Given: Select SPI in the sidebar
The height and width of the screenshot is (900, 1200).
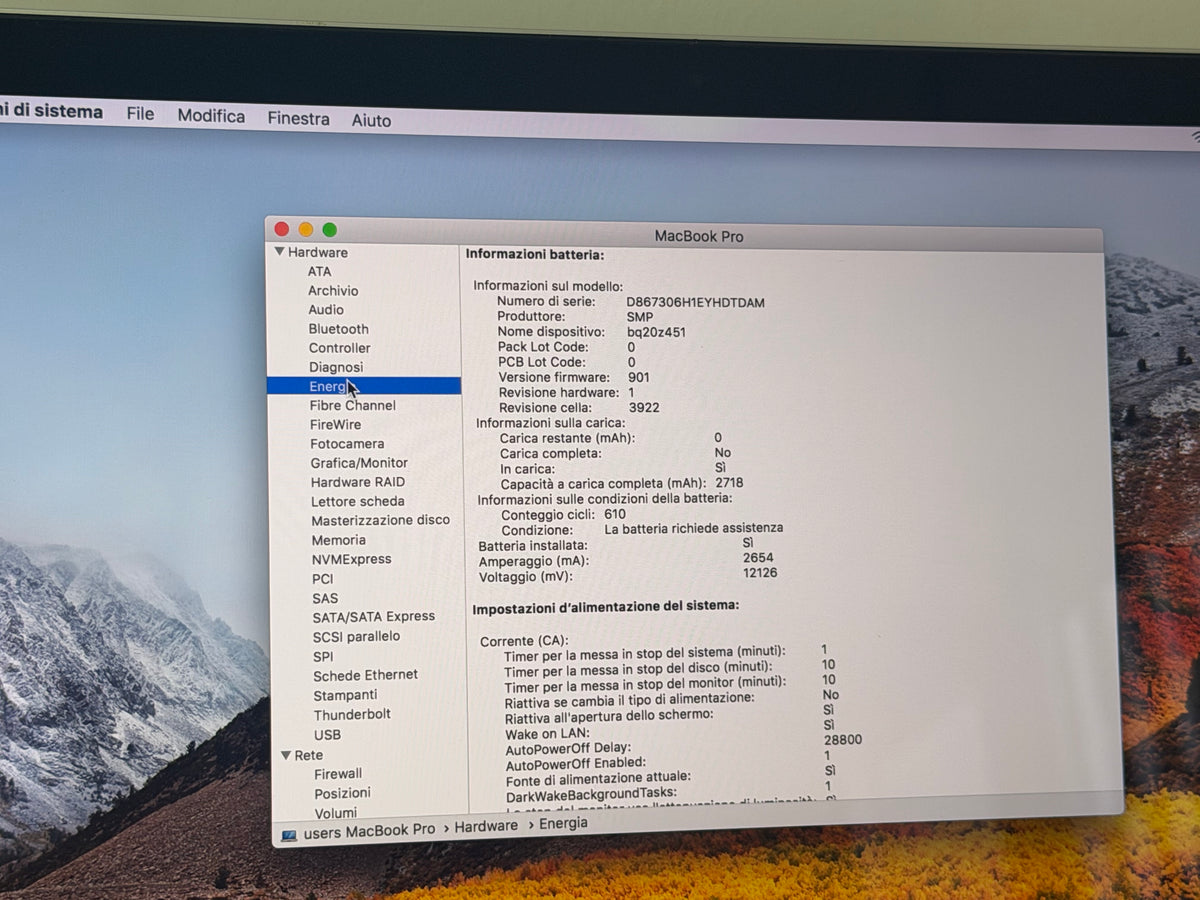Looking at the screenshot, I should pyautogui.click(x=323, y=656).
